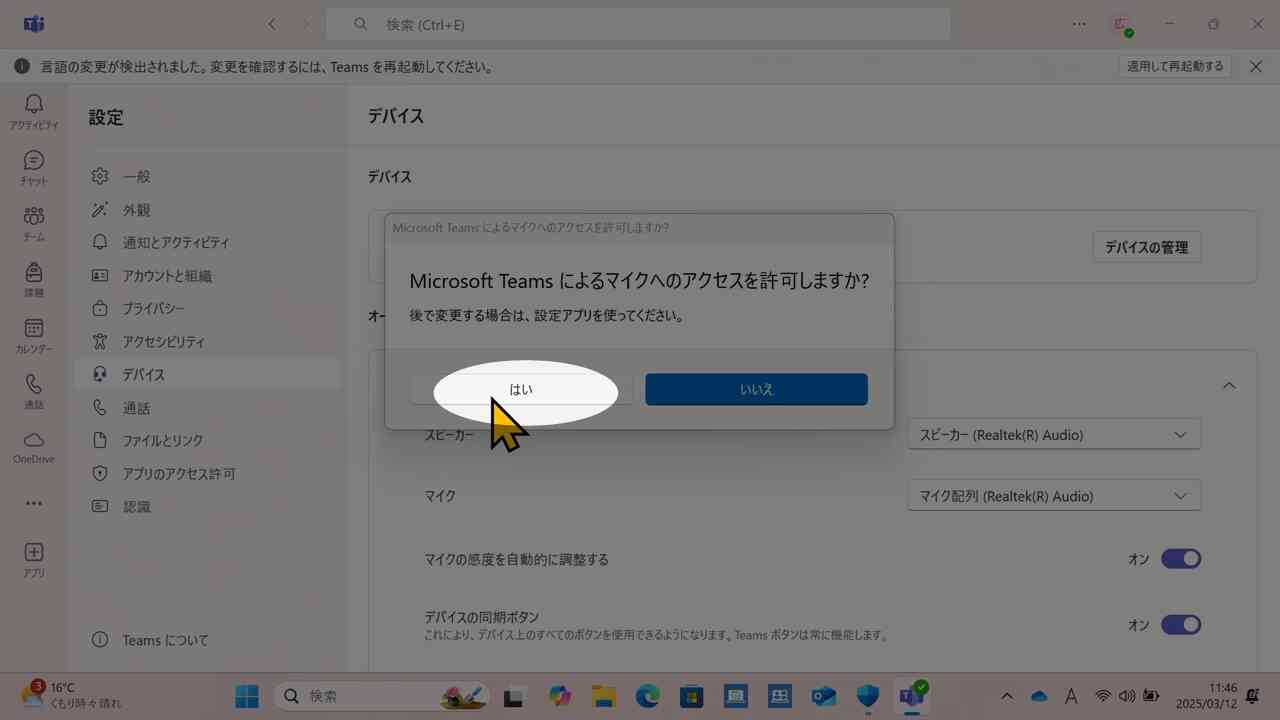Viewport: 1280px width, 720px height.
Task: Open the スピーカー device dropdown
Action: pos(1053,434)
